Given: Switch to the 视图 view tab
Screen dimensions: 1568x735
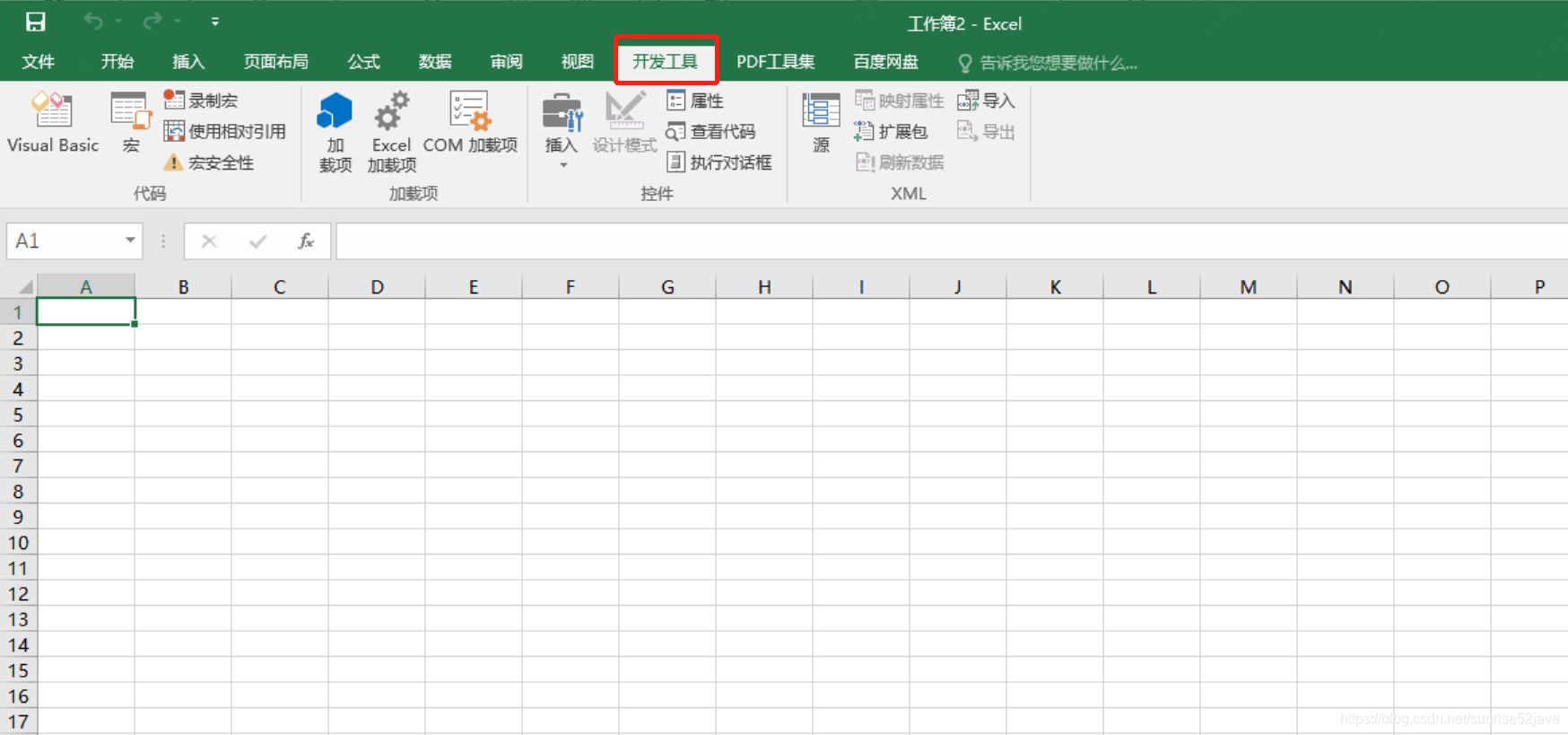Looking at the screenshot, I should [578, 62].
